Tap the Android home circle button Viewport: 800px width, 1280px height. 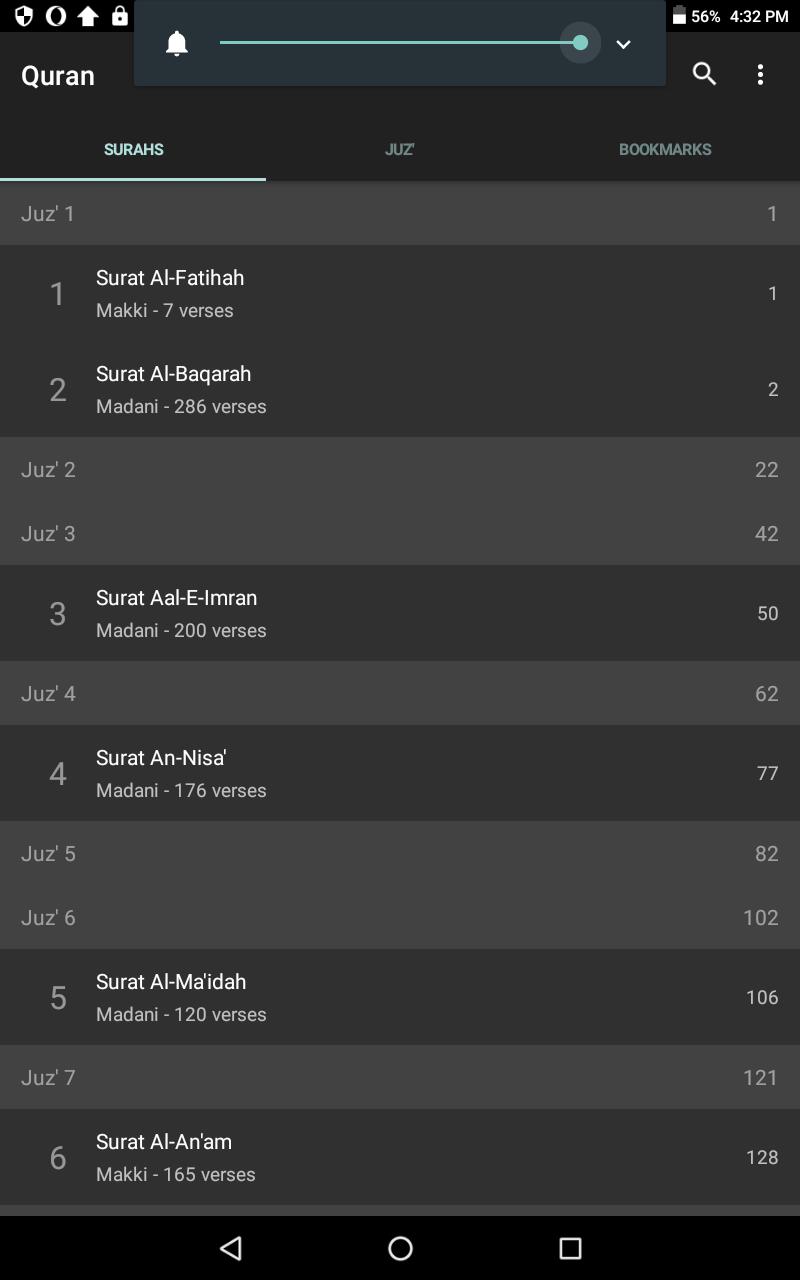tap(400, 1247)
